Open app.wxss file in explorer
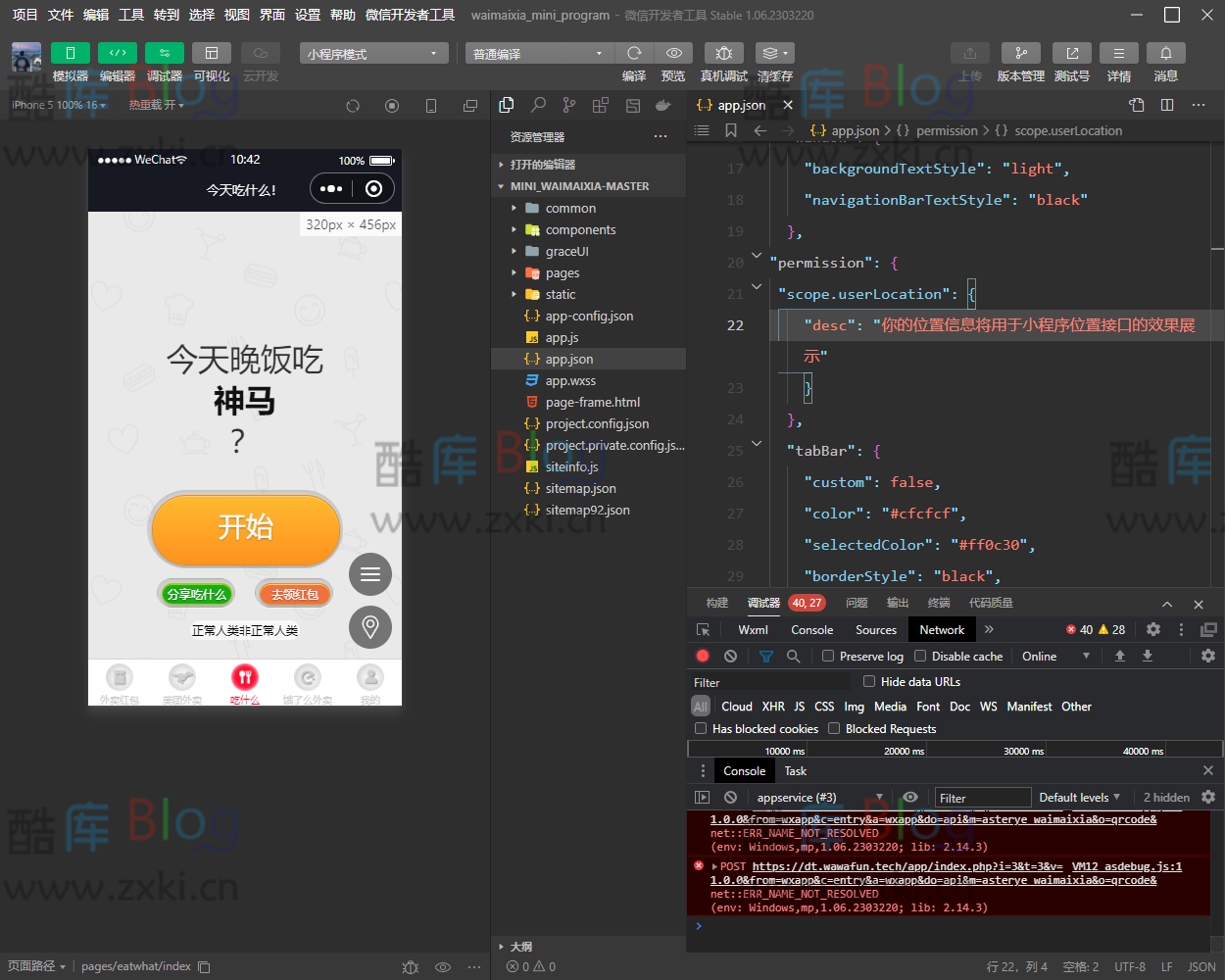The width and height of the screenshot is (1225, 980). (570, 380)
